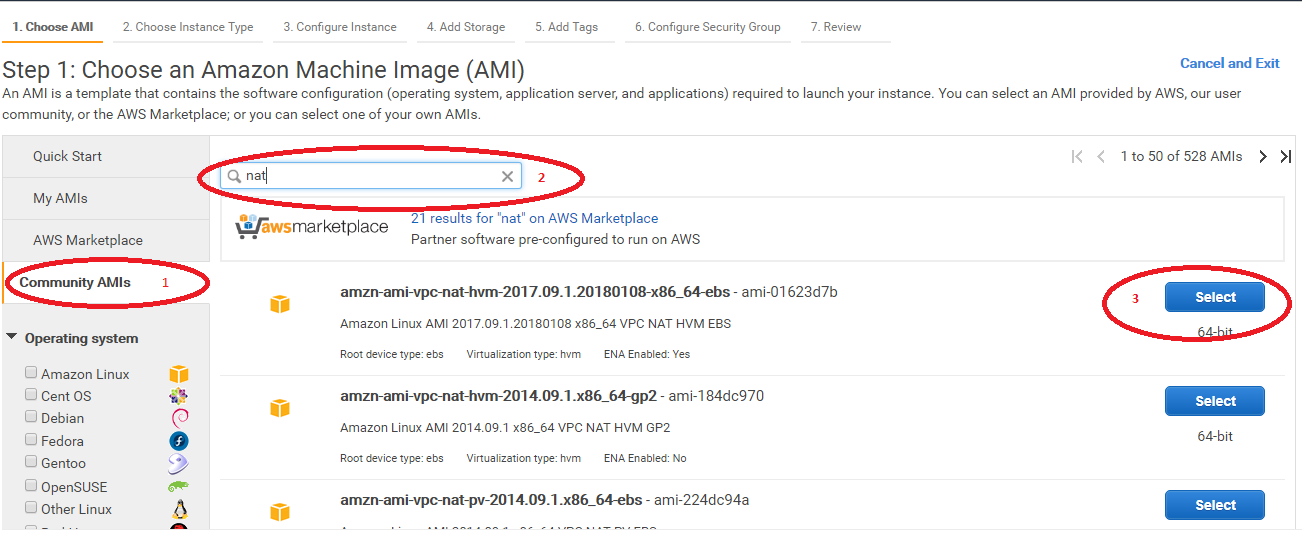Viewport: 1302px width, 537px height.
Task: Check the Gentoo filter checkbox
Action: click(x=32, y=462)
